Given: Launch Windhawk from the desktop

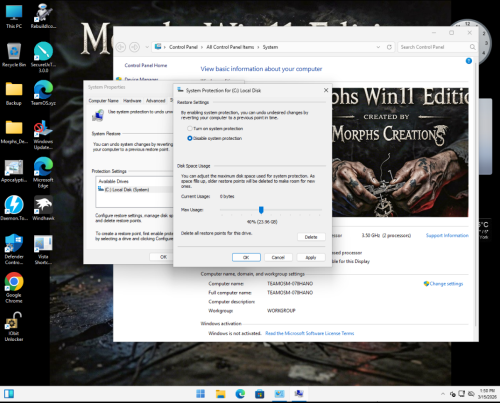Looking at the screenshot, I should (43, 208).
